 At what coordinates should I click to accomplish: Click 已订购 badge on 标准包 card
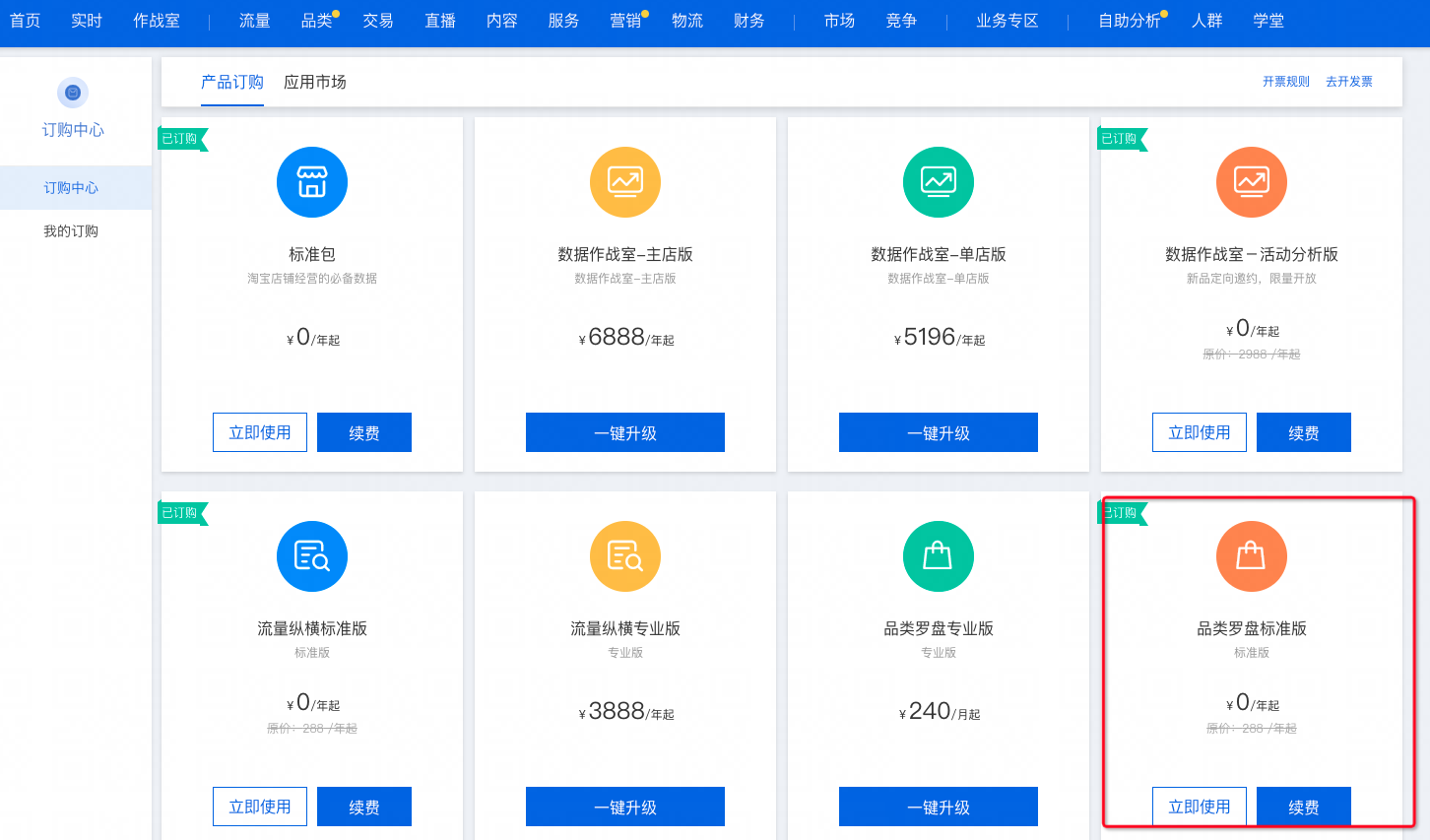click(182, 139)
